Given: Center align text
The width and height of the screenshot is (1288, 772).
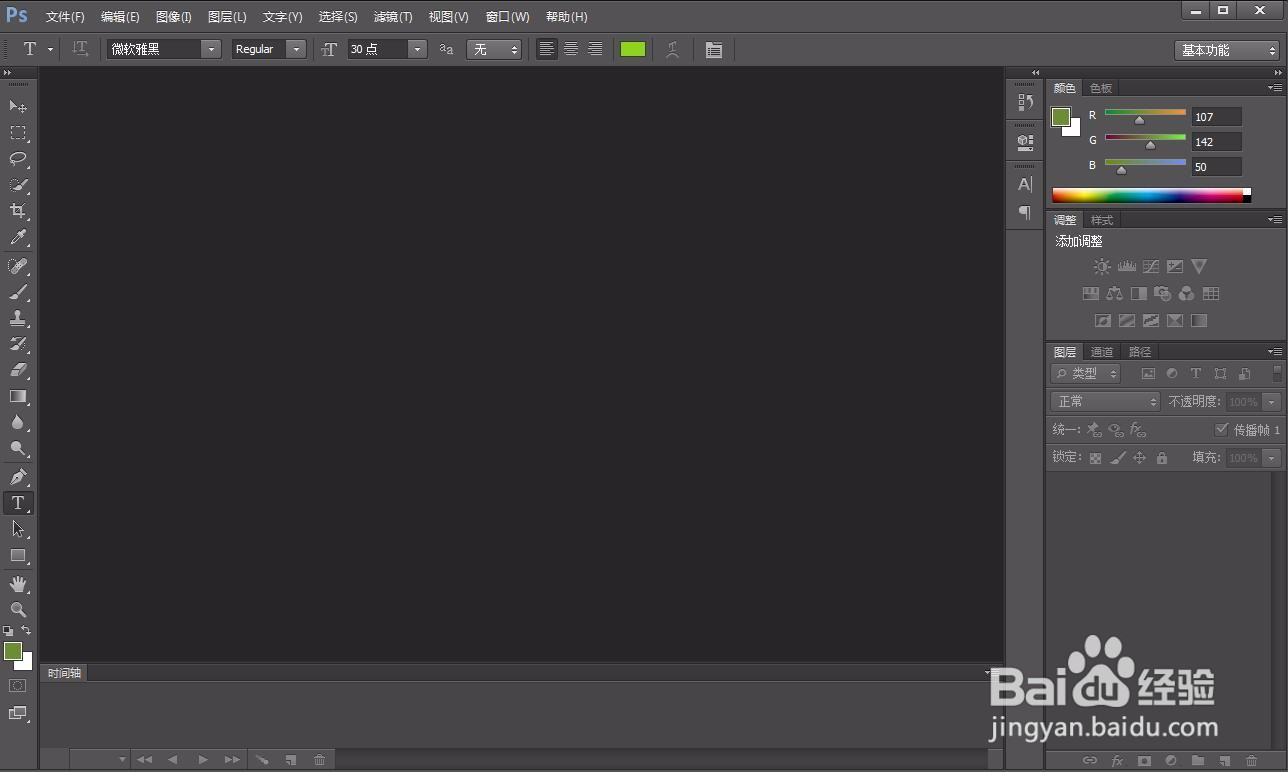Looking at the screenshot, I should coord(571,49).
